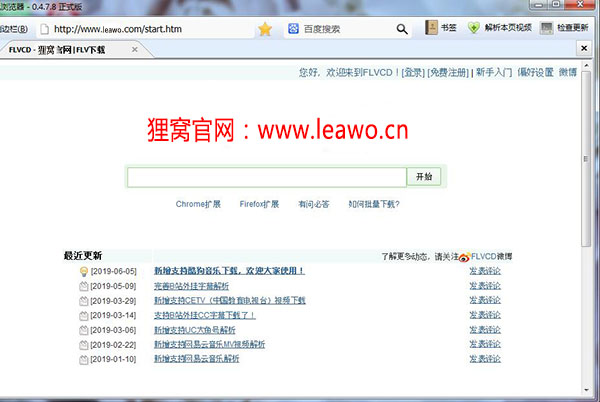Click 发表评论 on the 2019-01-10 row

click(485, 359)
